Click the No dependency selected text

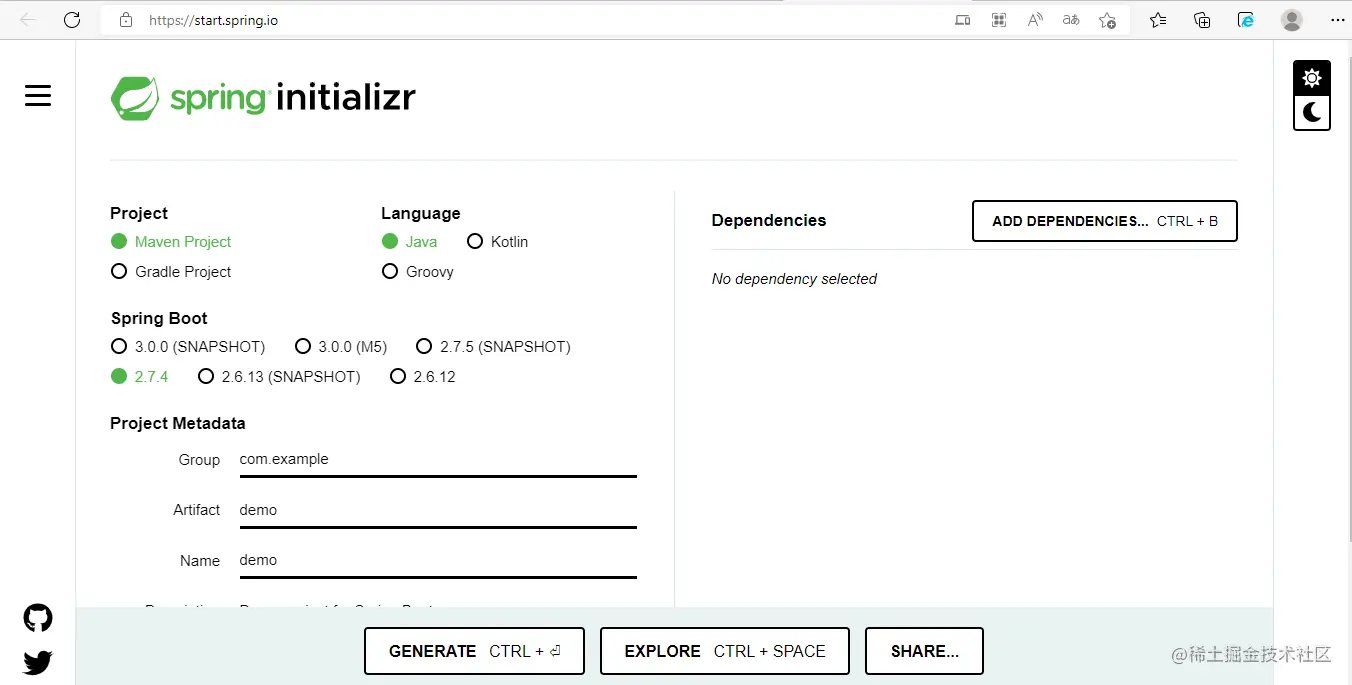tap(794, 279)
